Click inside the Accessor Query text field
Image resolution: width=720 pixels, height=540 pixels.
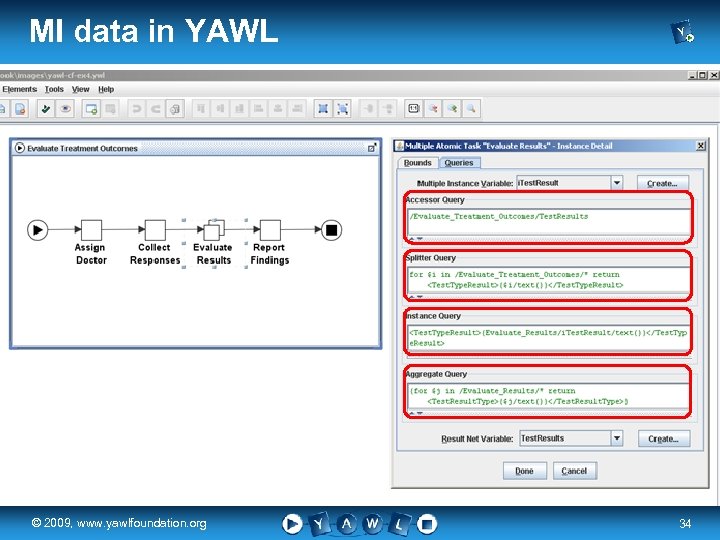click(x=549, y=222)
